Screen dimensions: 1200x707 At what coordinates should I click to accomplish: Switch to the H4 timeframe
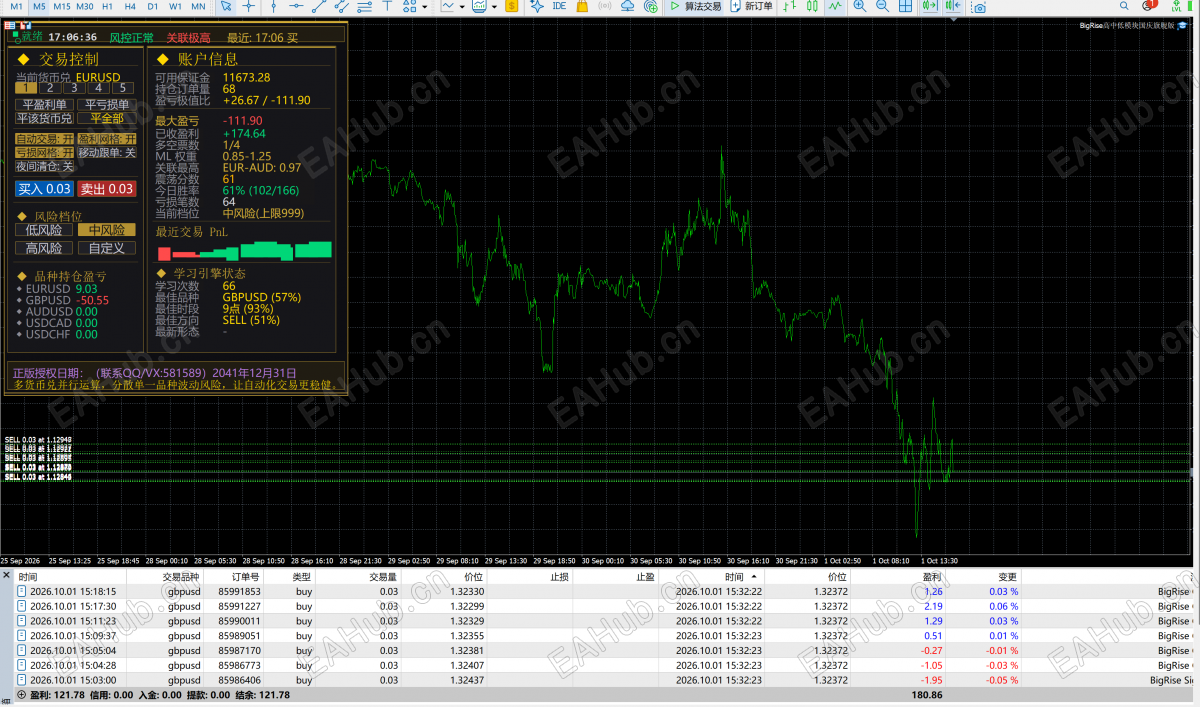(130, 6)
